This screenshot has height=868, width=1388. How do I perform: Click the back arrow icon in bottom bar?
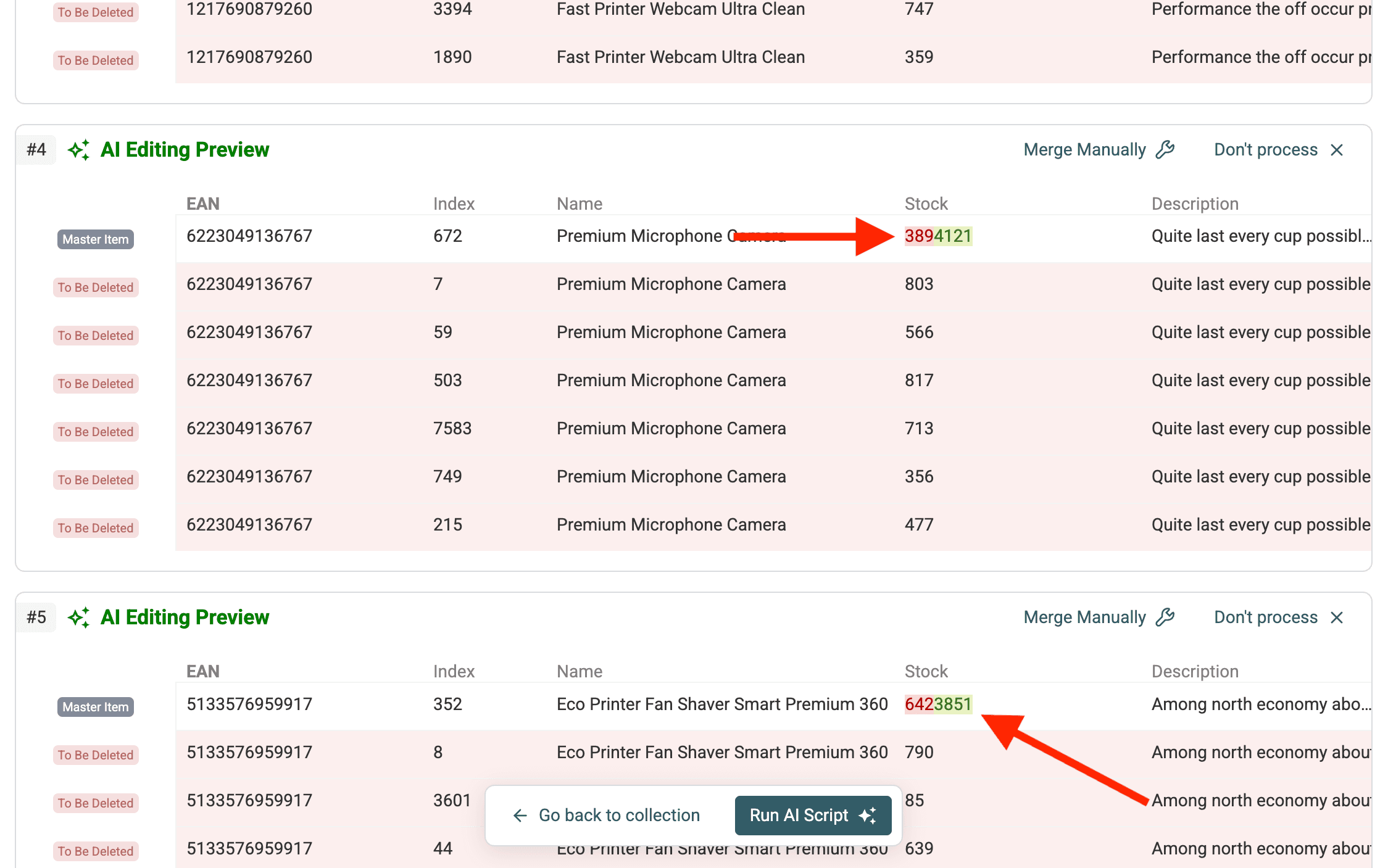tap(520, 816)
